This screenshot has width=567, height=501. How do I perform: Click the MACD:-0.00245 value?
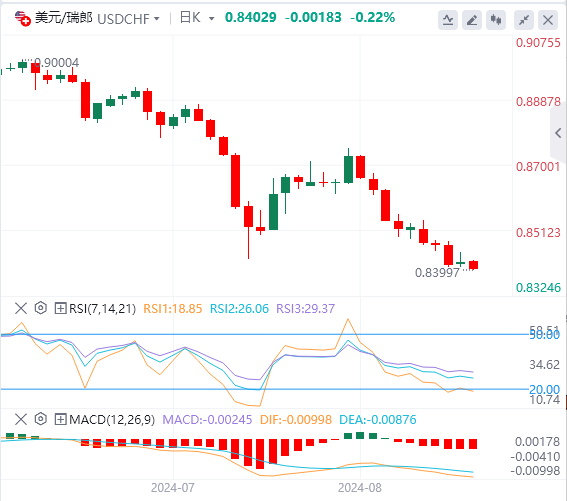[x=207, y=420]
